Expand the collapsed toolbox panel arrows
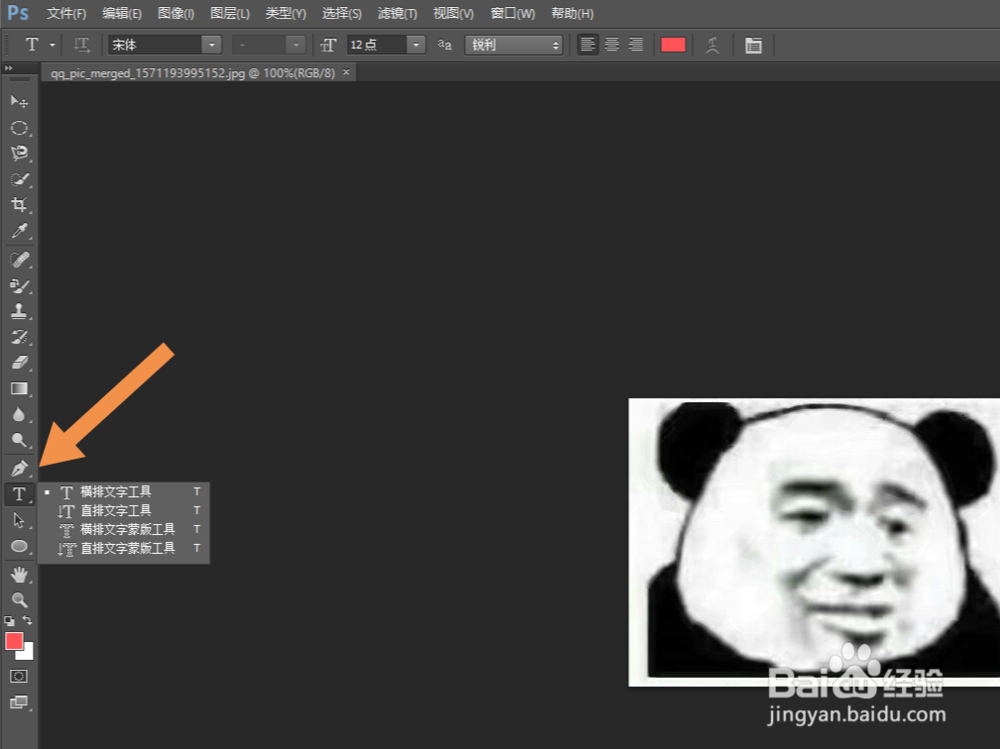1000x749 pixels. pos(8,68)
